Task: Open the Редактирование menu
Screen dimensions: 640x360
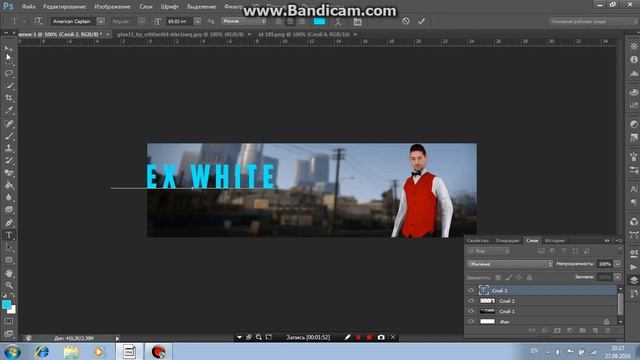Action: click(x=64, y=7)
